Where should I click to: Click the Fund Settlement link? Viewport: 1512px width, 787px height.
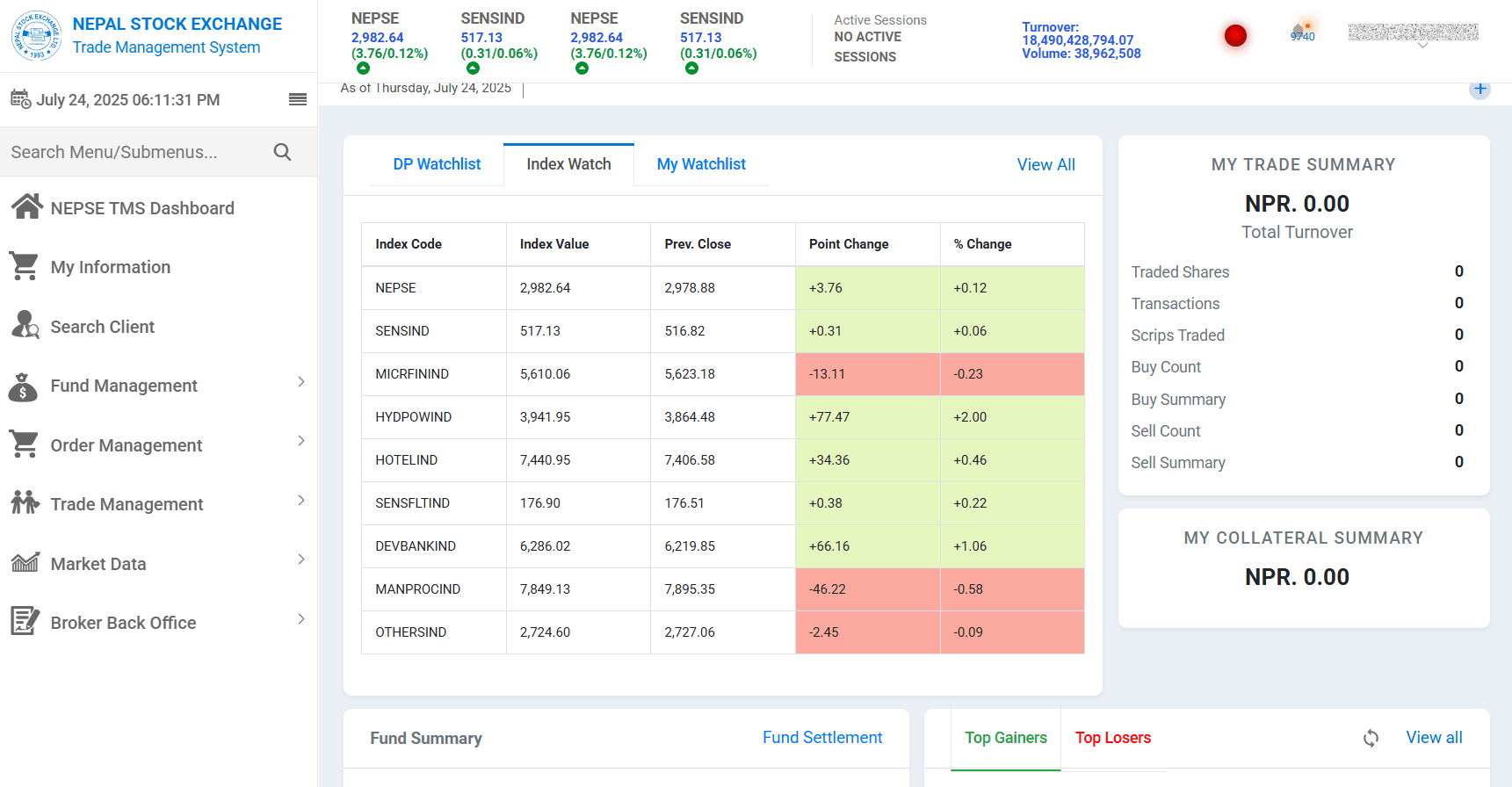(x=822, y=738)
